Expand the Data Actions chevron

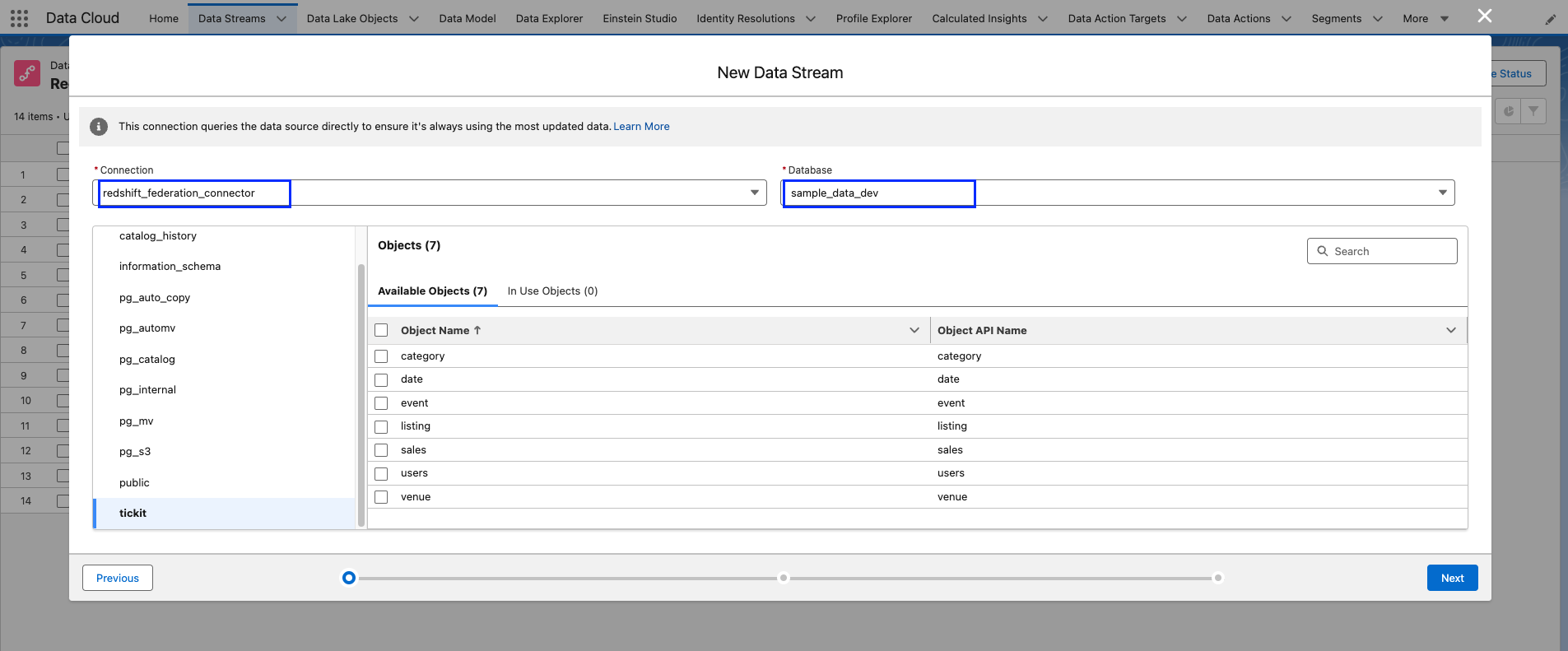(x=1287, y=19)
